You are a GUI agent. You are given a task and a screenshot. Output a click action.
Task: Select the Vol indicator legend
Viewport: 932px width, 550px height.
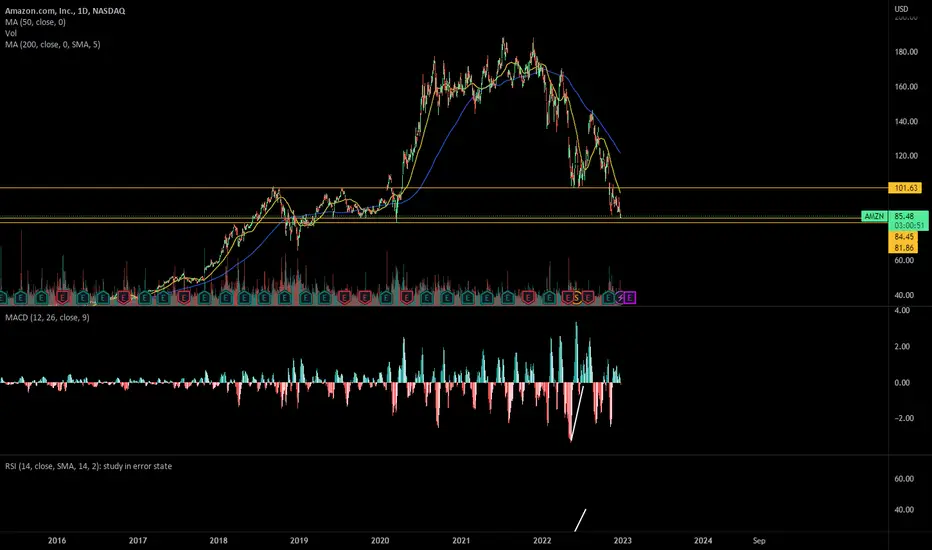click(x=11, y=33)
